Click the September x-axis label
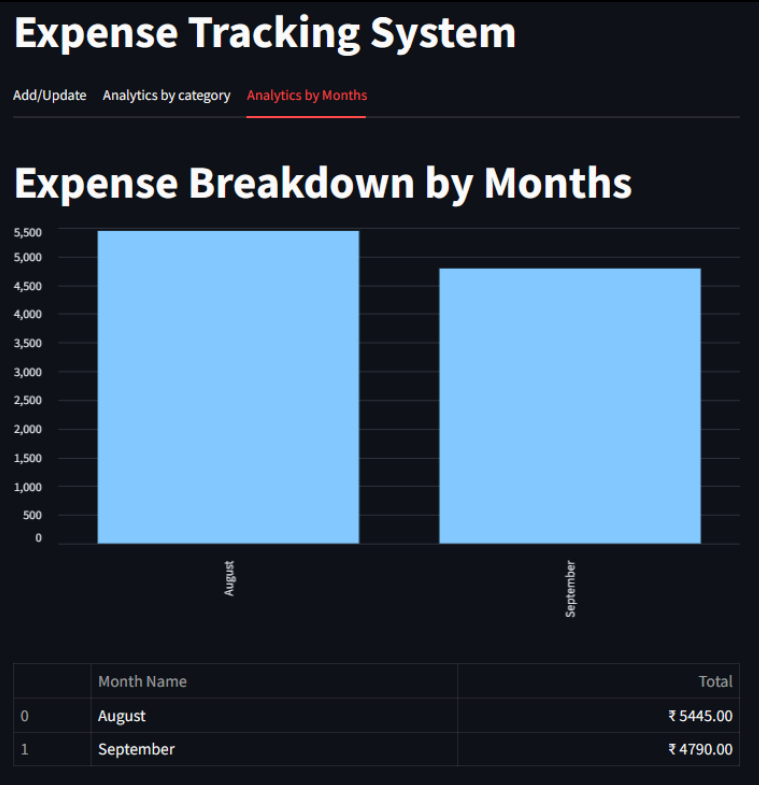Viewport: 759px width, 785px height. pyautogui.click(x=570, y=588)
